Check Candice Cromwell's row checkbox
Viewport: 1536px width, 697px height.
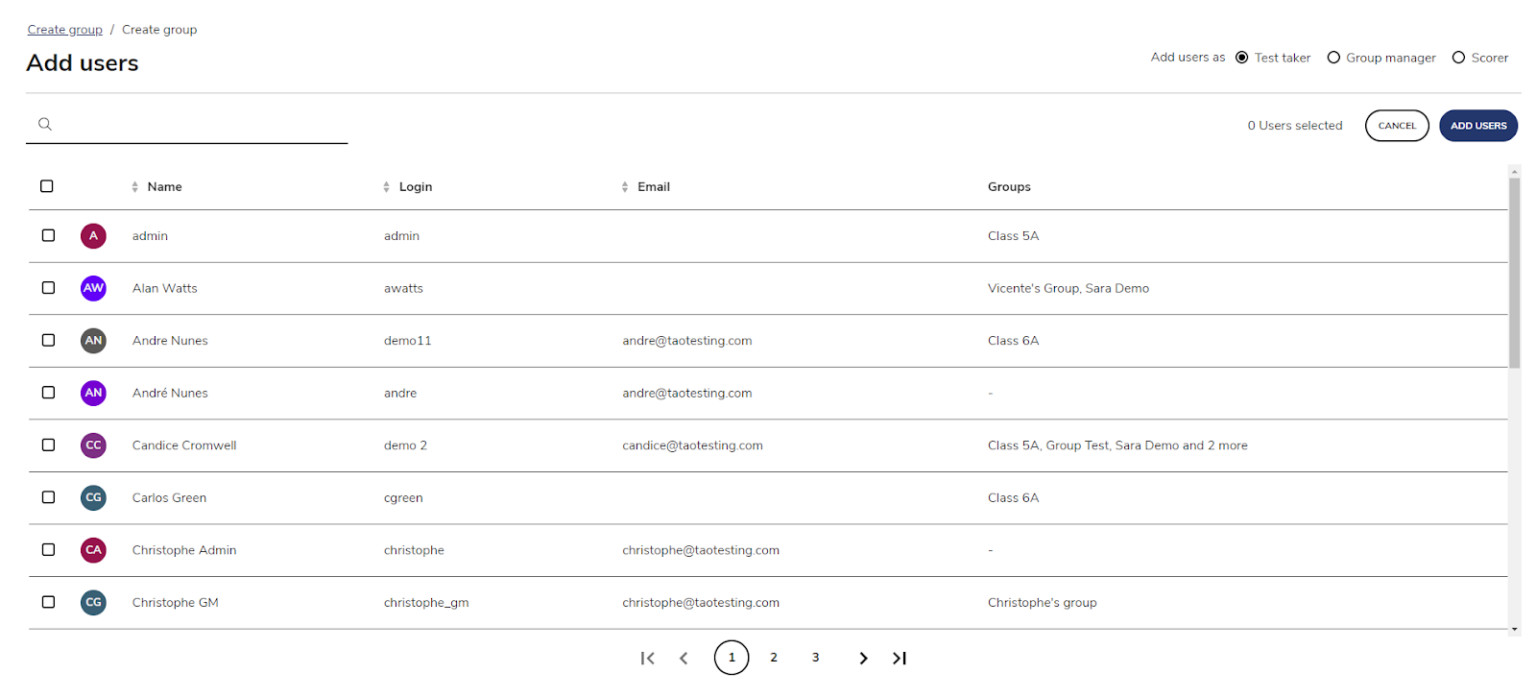(x=47, y=445)
